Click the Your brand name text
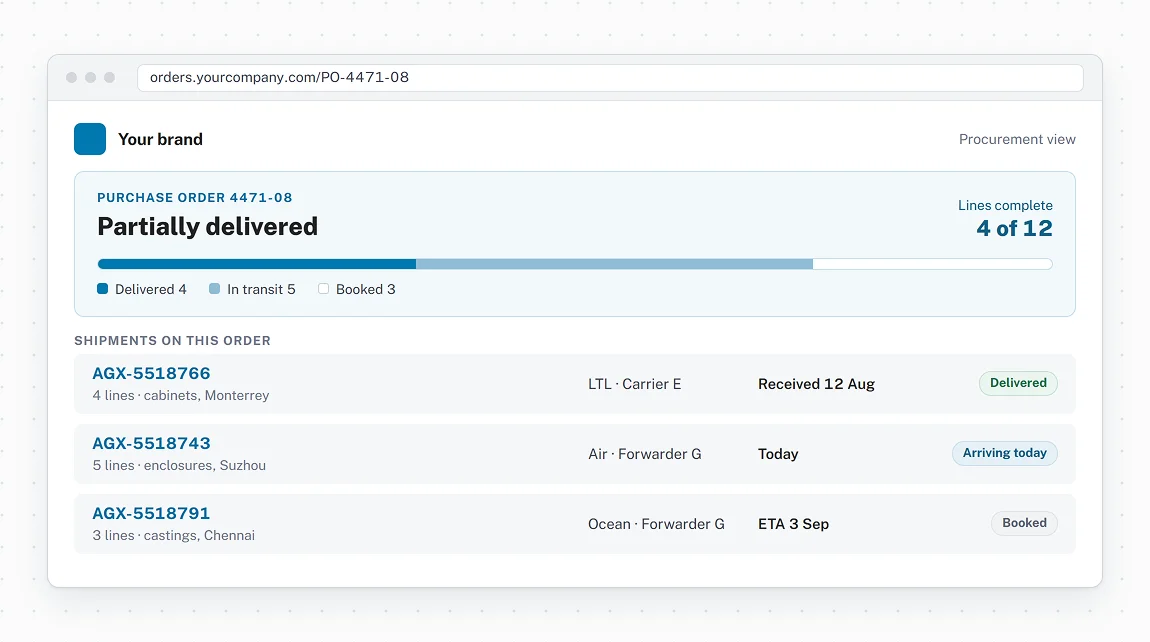Screen dimensions: 1150x642 click(161, 139)
